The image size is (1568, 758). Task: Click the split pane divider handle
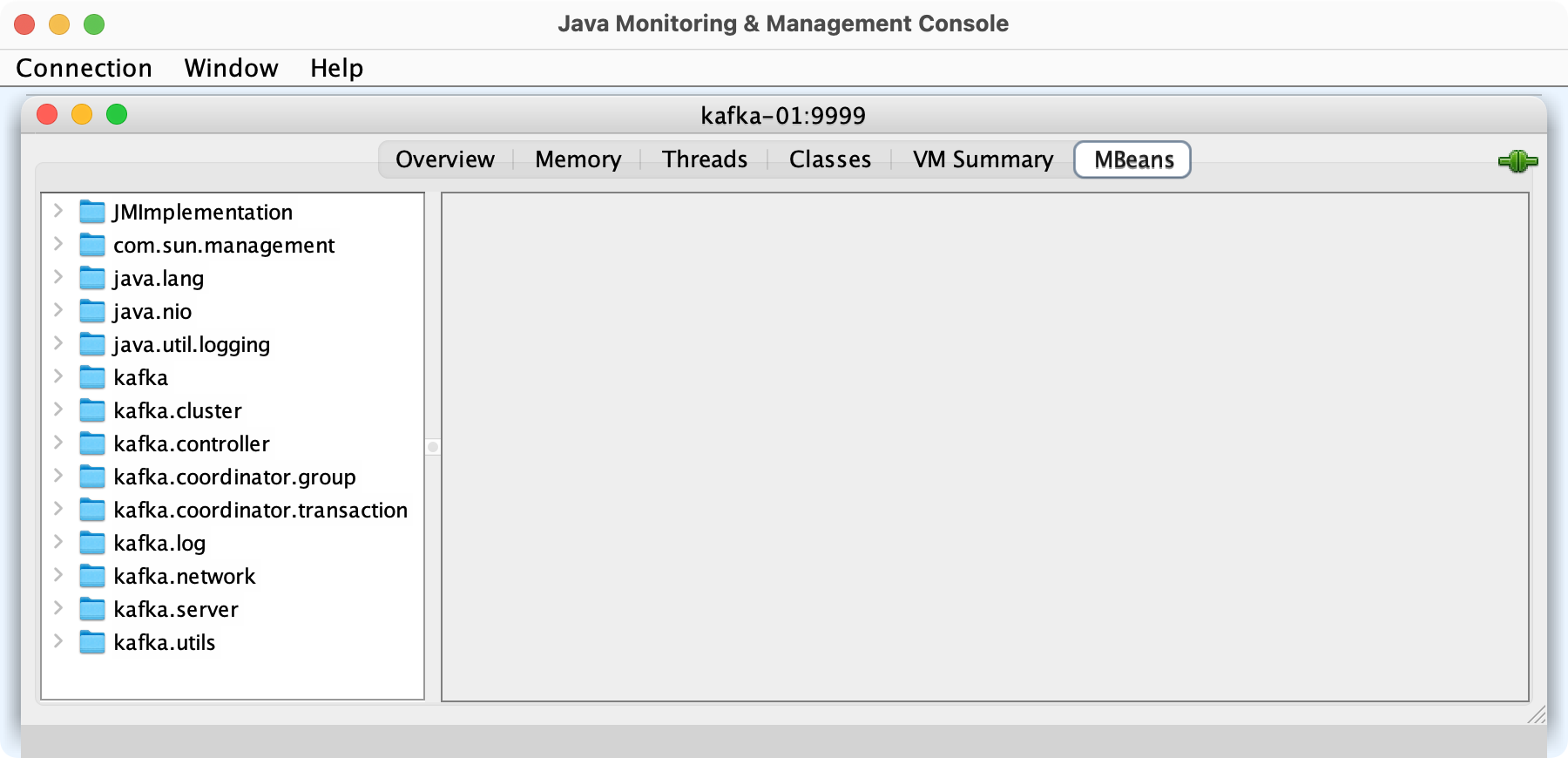(x=433, y=447)
